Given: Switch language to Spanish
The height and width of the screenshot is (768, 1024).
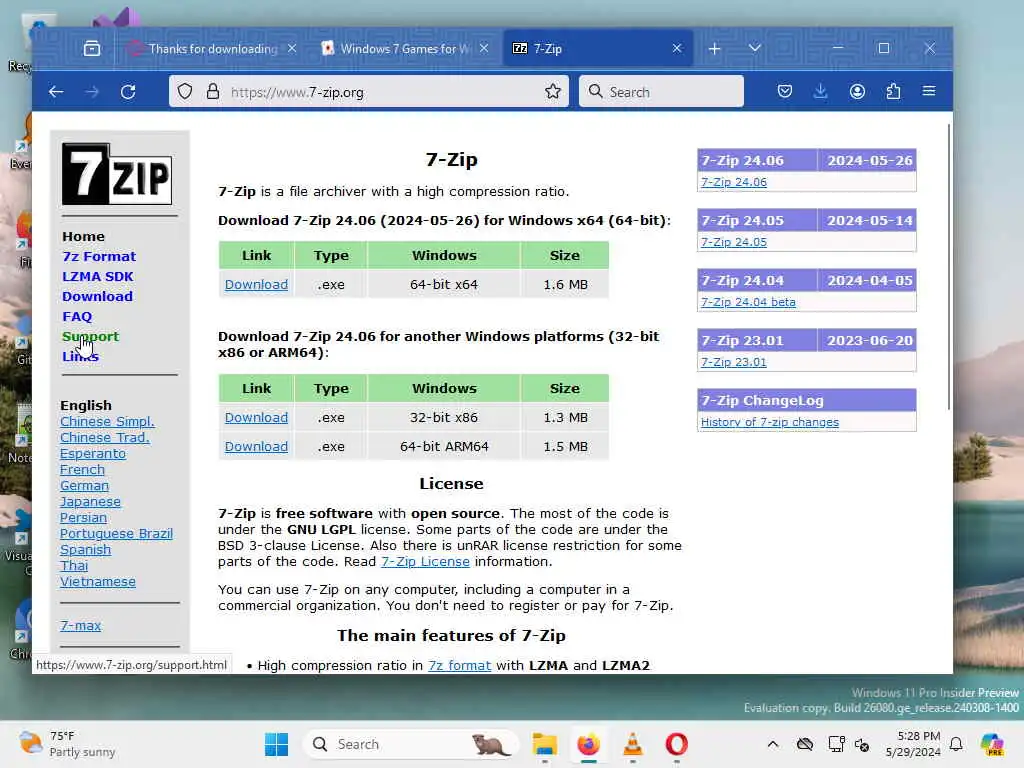Looking at the screenshot, I should click(86, 550).
